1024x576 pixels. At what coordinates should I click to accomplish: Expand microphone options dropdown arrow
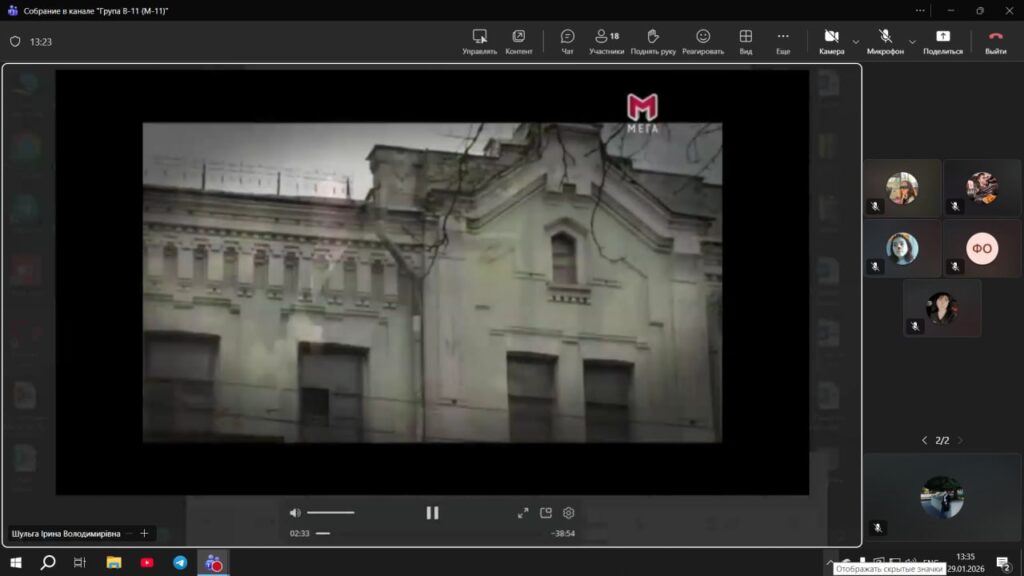coord(911,42)
